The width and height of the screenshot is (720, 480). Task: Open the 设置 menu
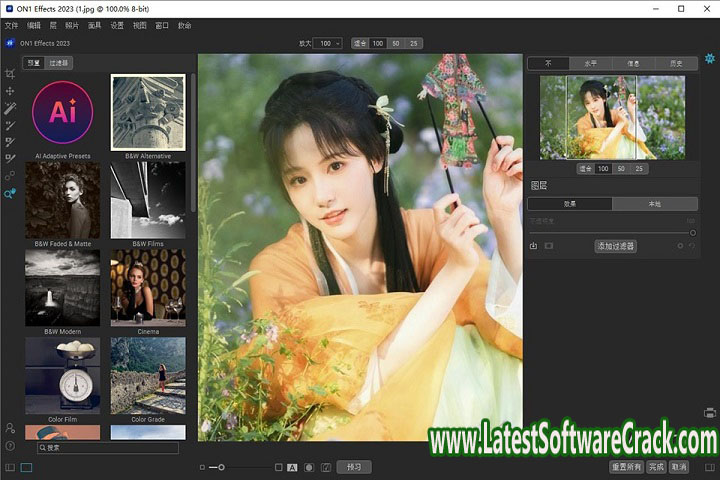tap(117, 25)
